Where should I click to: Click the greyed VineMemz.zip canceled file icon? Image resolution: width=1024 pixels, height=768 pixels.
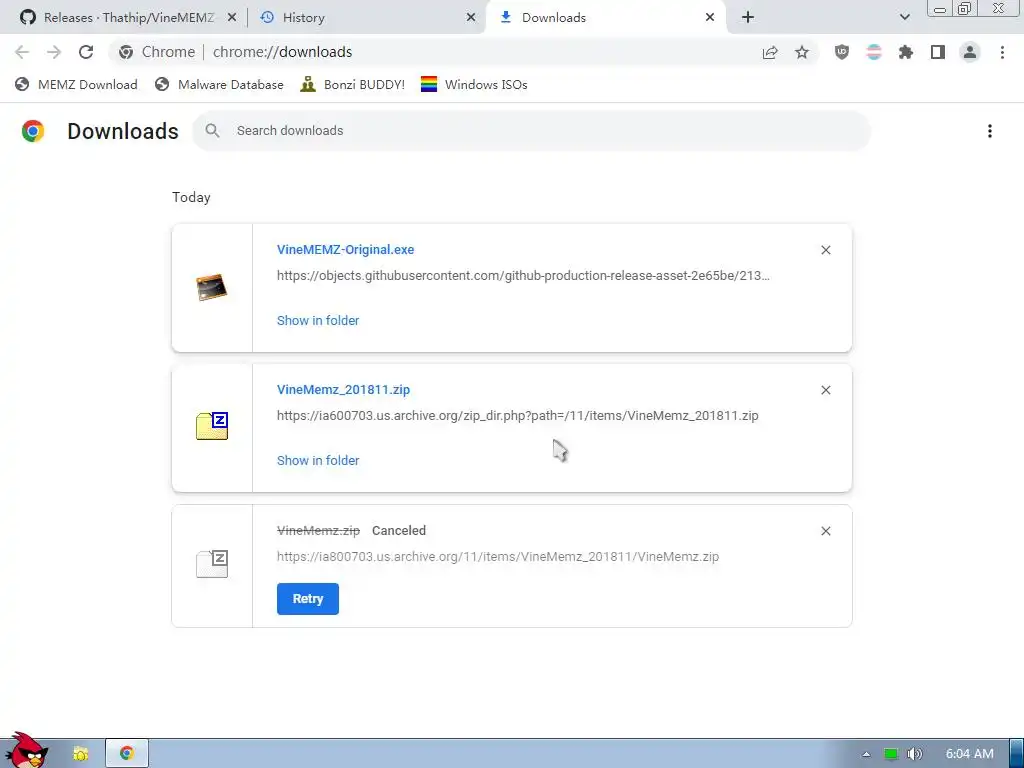click(x=212, y=564)
